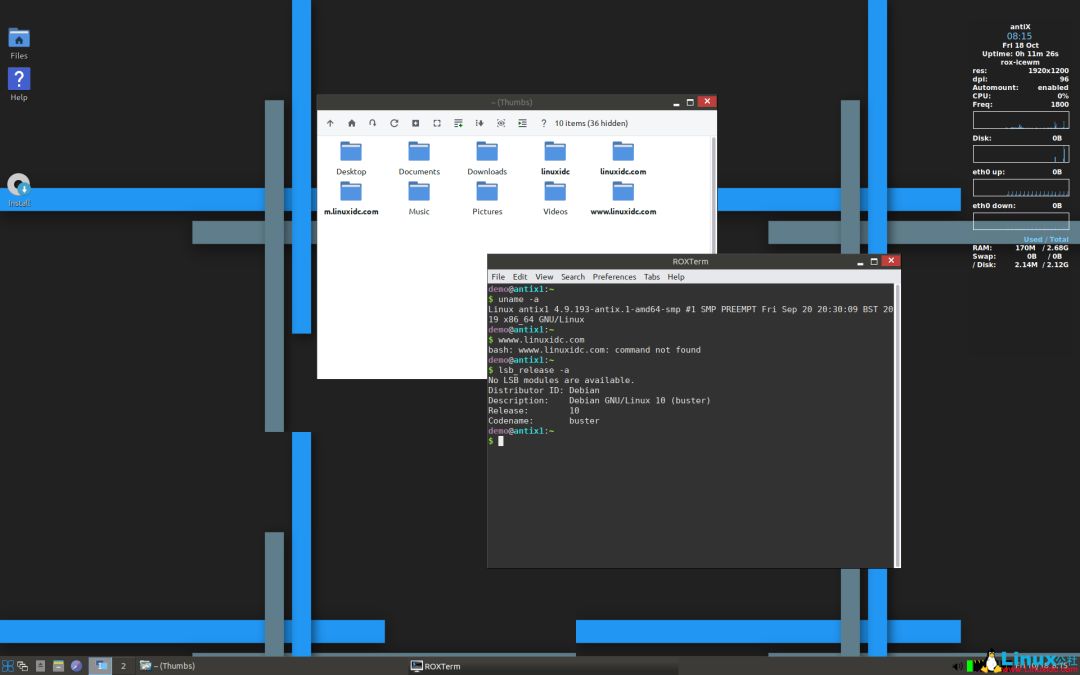Mute system volume via speaker icon in taskbar
This screenshot has width=1080, height=675.
(x=957, y=665)
